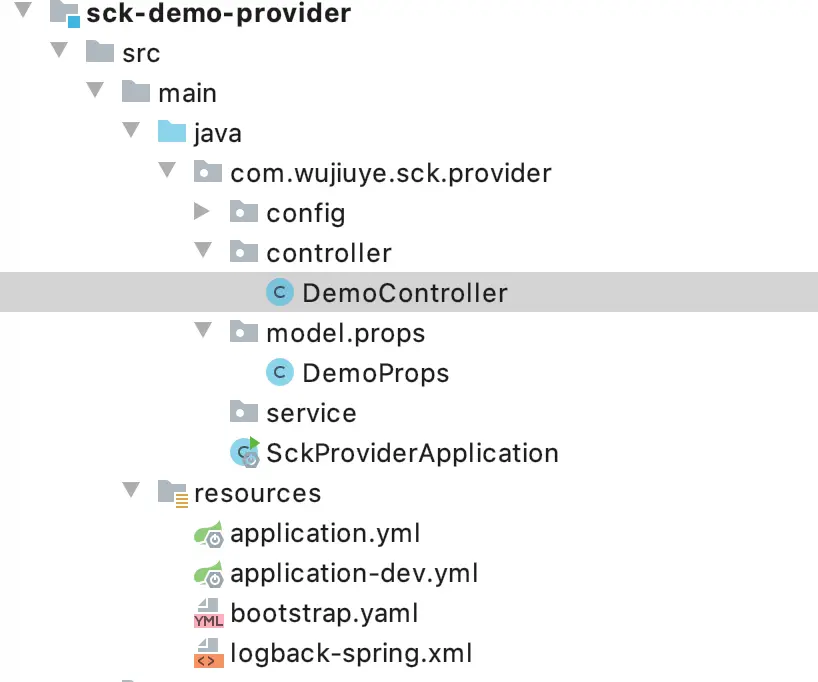This screenshot has width=818, height=682.
Task: Open the logback-spring.xml file
Action: coord(350,654)
